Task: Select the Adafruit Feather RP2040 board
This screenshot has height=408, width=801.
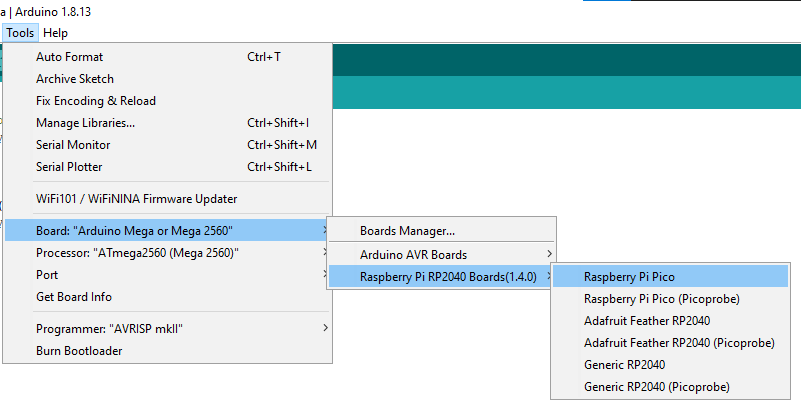Action: 670,320
